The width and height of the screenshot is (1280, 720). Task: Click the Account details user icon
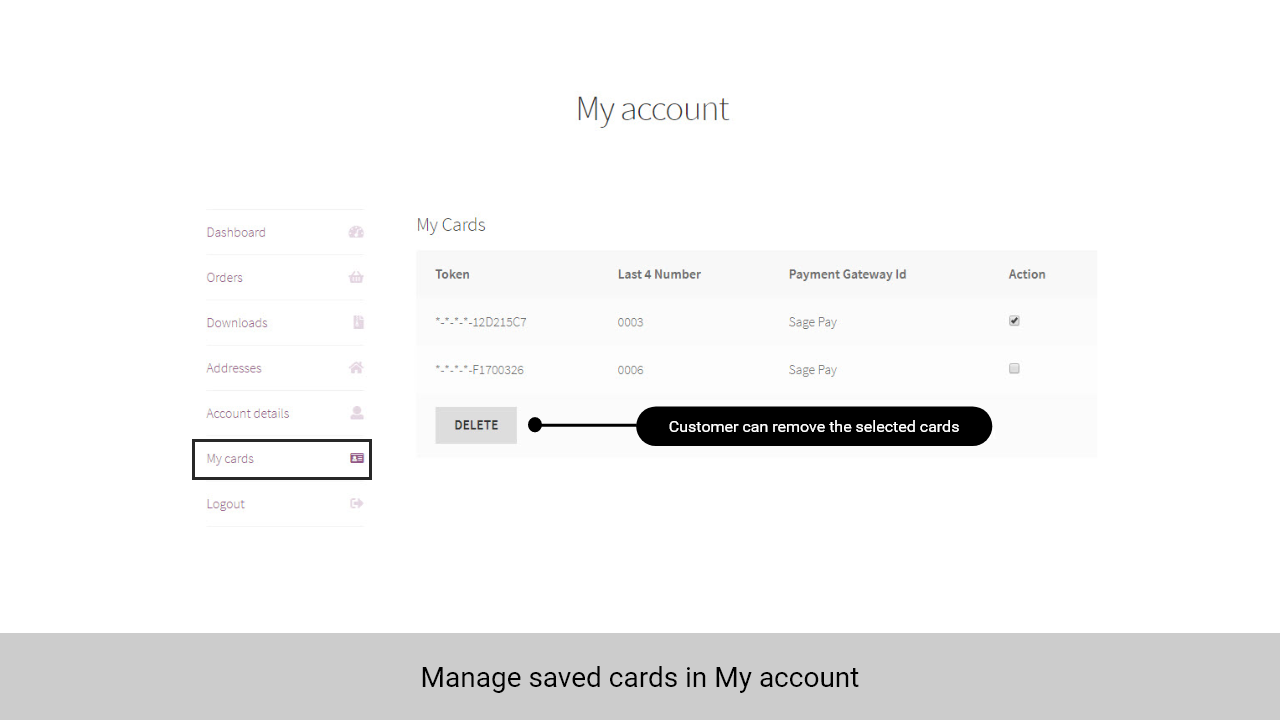click(x=357, y=413)
